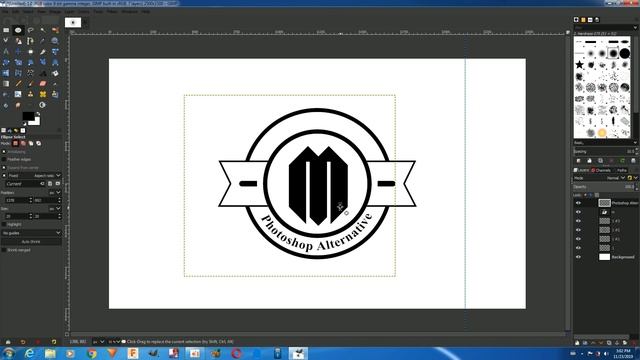Viewport: 640px width, 360px height.
Task: Toggle the Fixed aspect checkbox
Action: click(x=4, y=176)
